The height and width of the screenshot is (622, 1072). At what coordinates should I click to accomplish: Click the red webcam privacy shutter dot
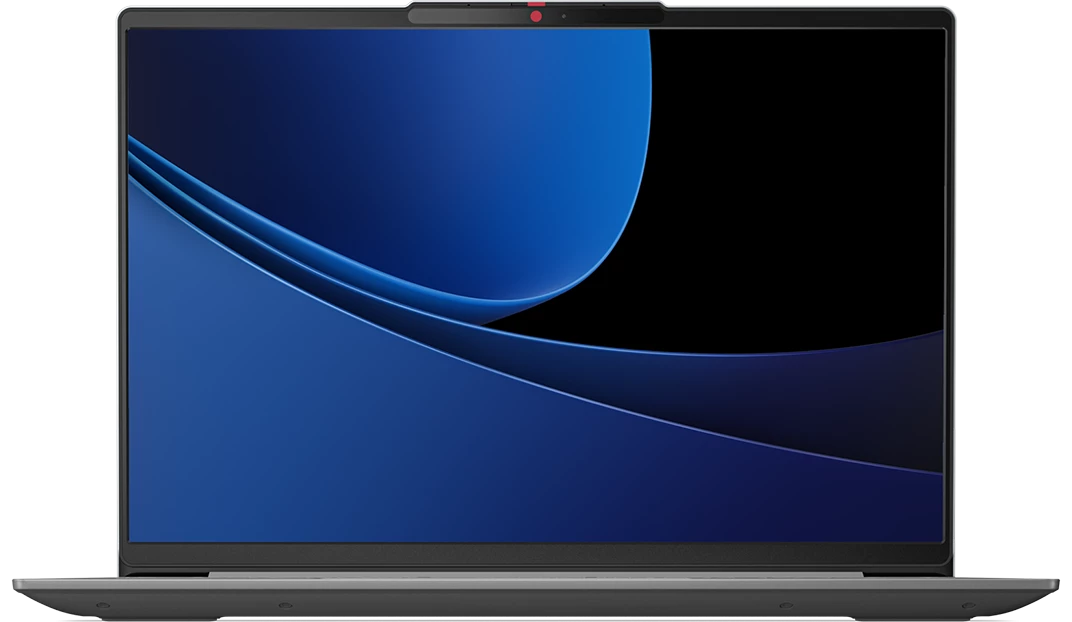click(x=536, y=16)
